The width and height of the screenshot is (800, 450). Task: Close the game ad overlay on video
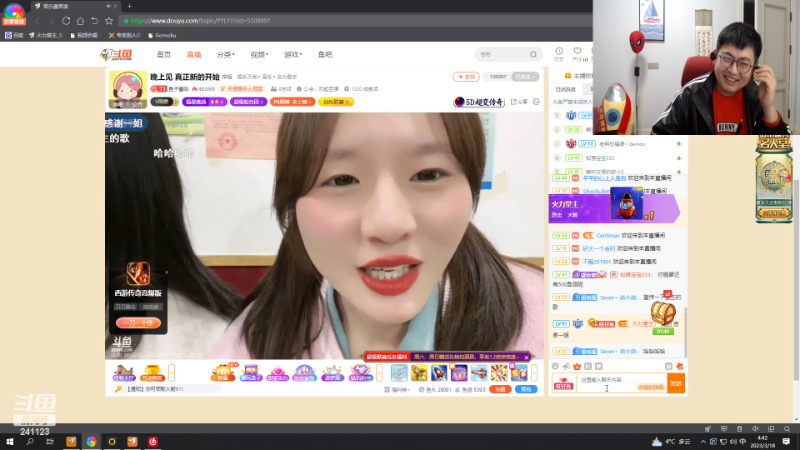coord(166,272)
